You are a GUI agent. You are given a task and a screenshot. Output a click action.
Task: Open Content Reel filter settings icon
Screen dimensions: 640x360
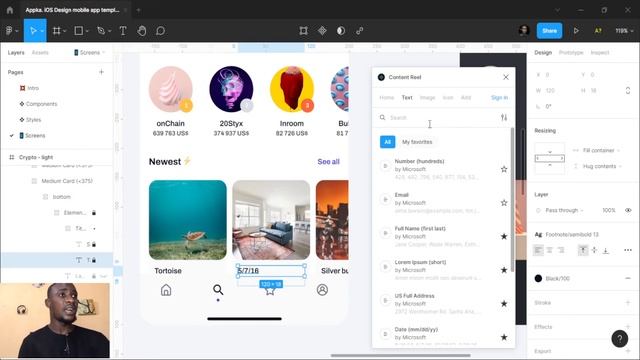coord(504,118)
